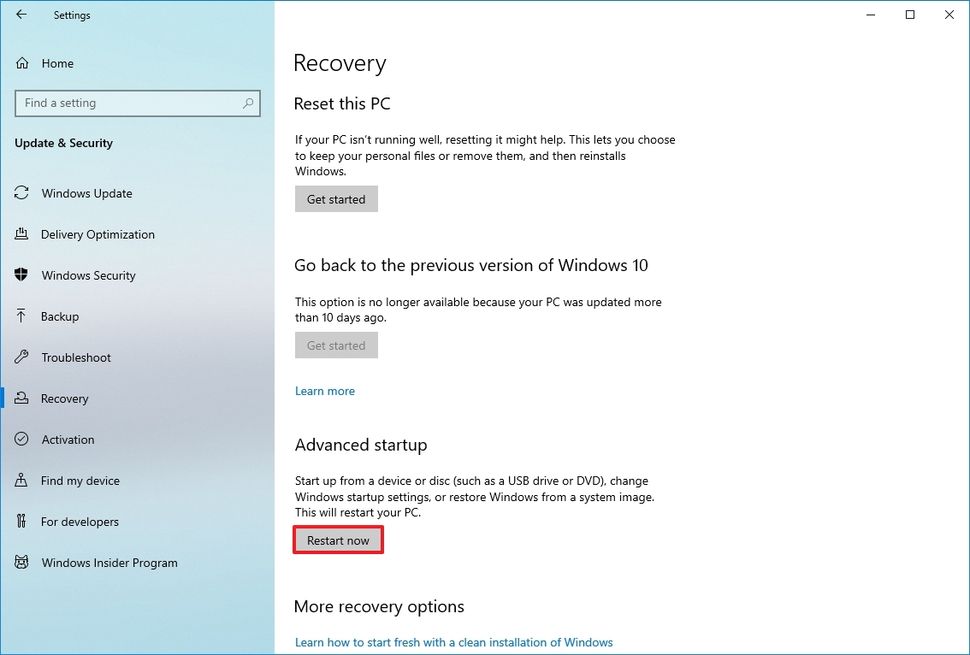Click the grayed Get started for version rollback
Image resolution: width=970 pixels, height=655 pixels.
click(x=336, y=344)
